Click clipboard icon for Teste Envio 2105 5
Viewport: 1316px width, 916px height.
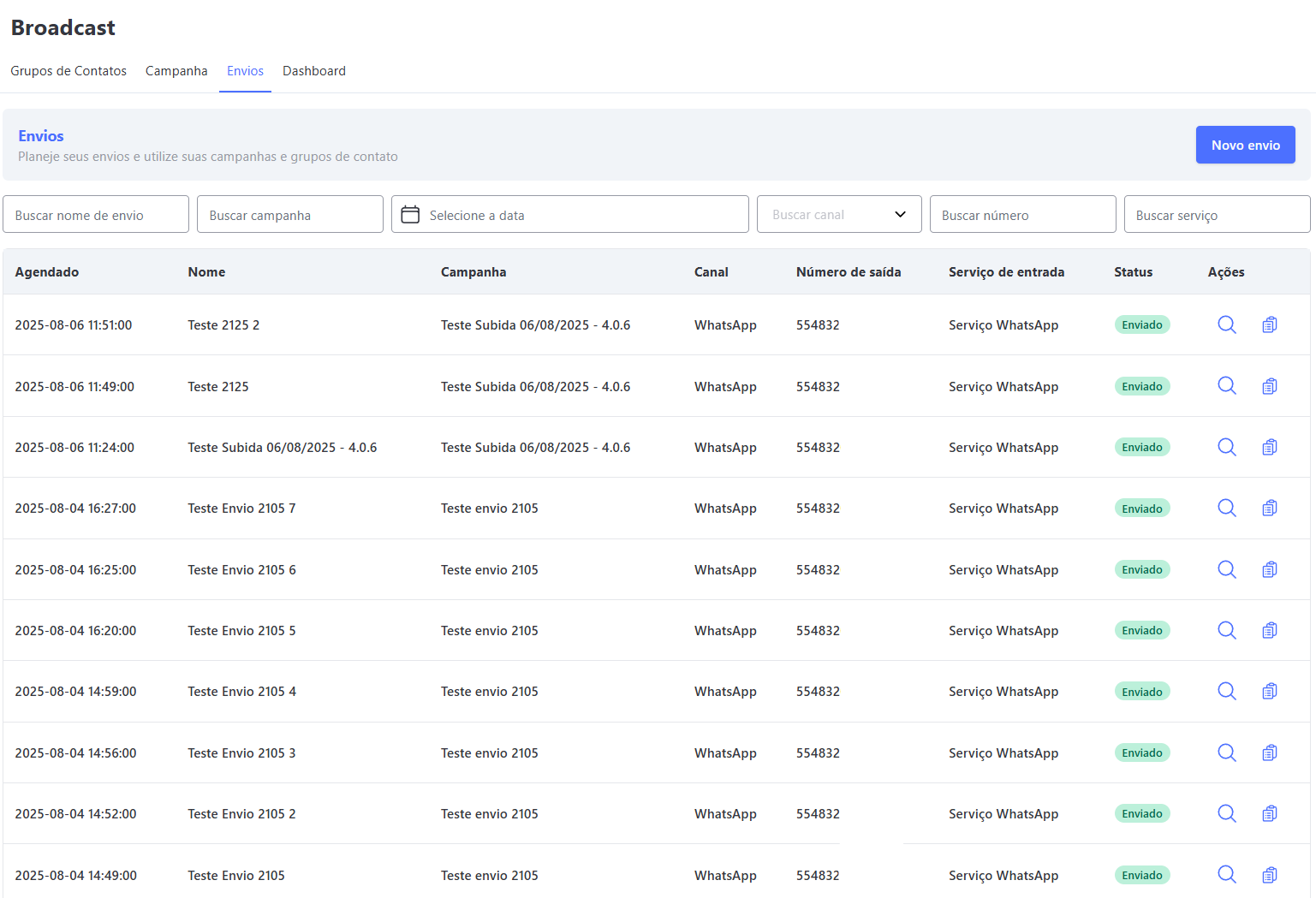[1269, 631]
